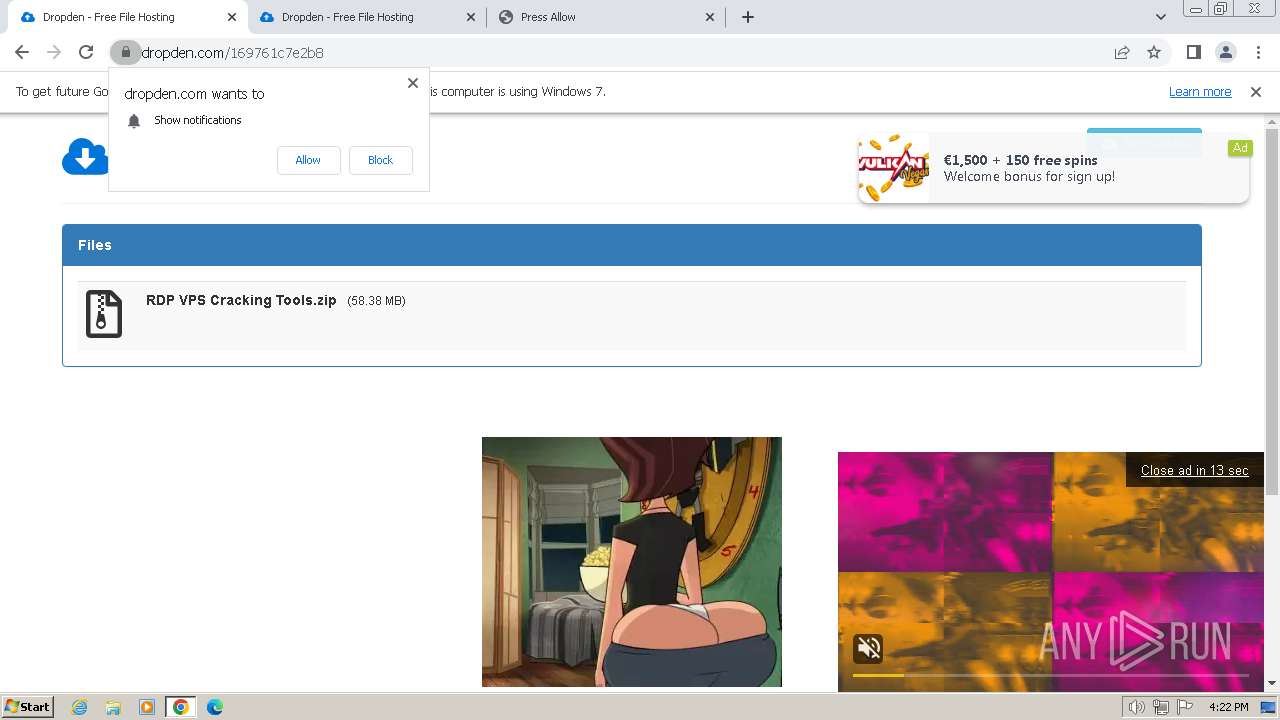
Task: Unmute the video ad
Action: tap(869, 649)
